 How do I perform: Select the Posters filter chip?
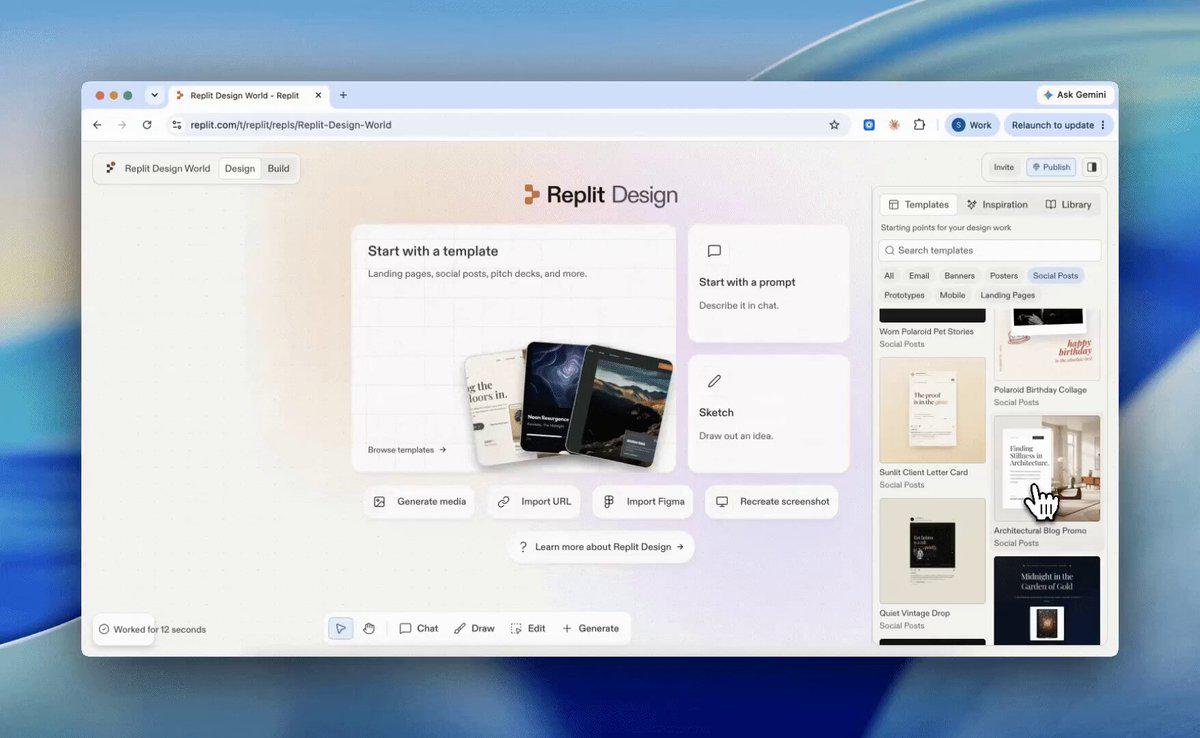click(x=1004, y=275)
